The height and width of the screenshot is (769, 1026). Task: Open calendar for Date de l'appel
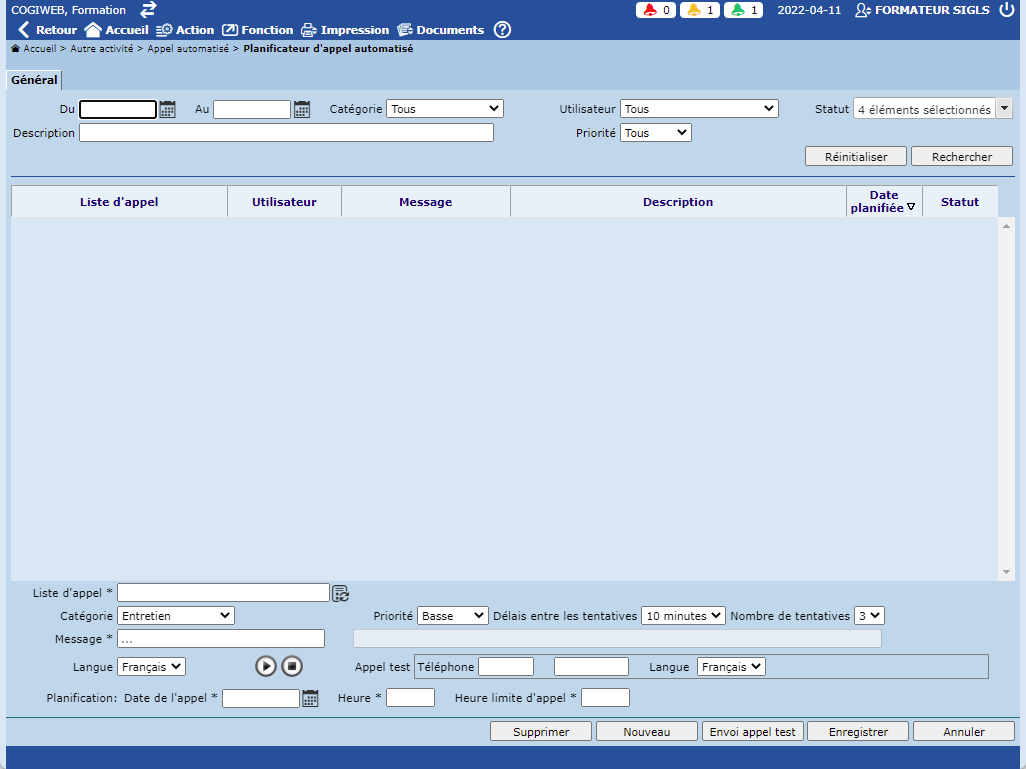(311, 698)
